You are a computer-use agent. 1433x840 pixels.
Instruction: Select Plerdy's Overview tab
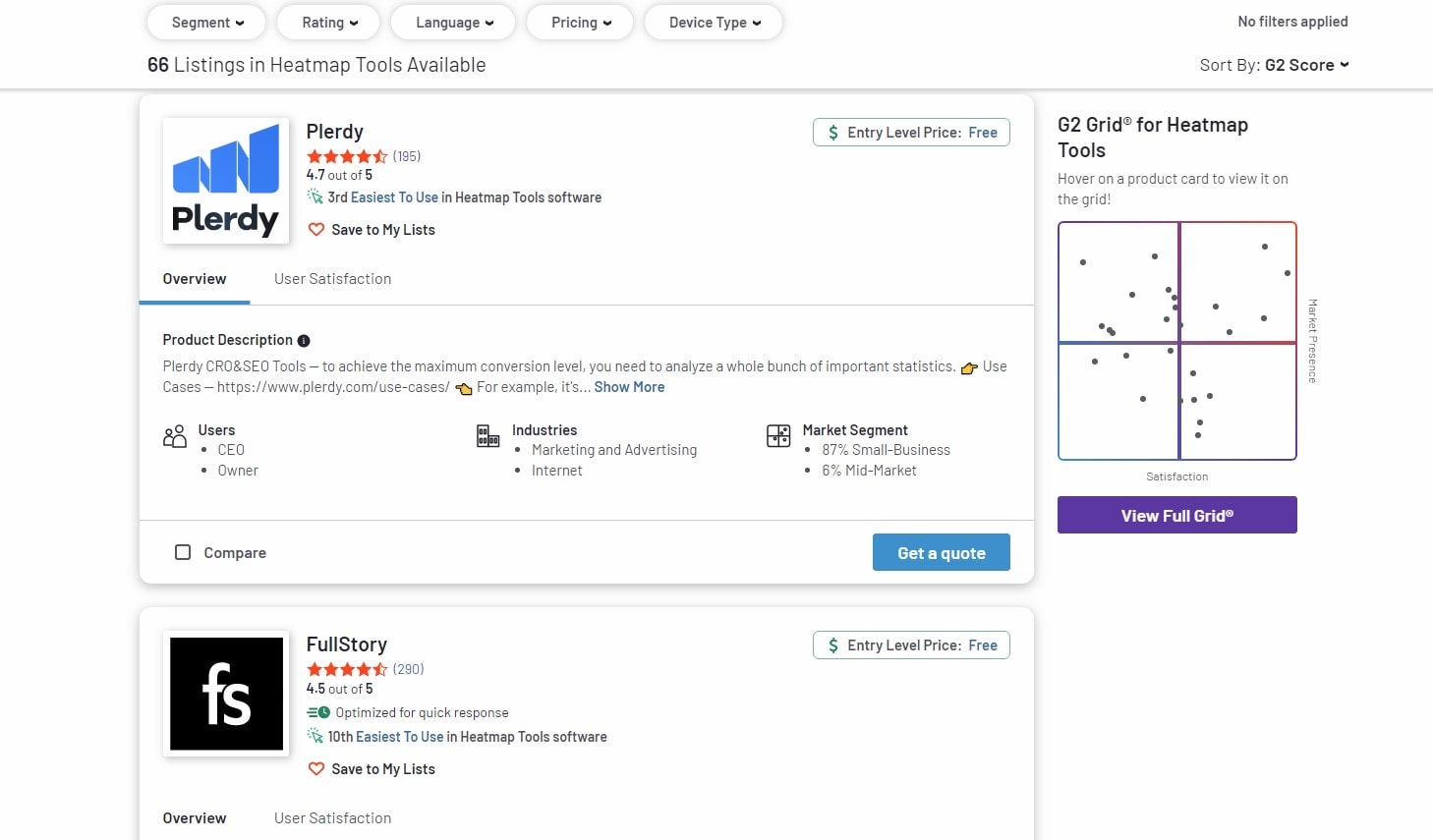coord(195,279)
